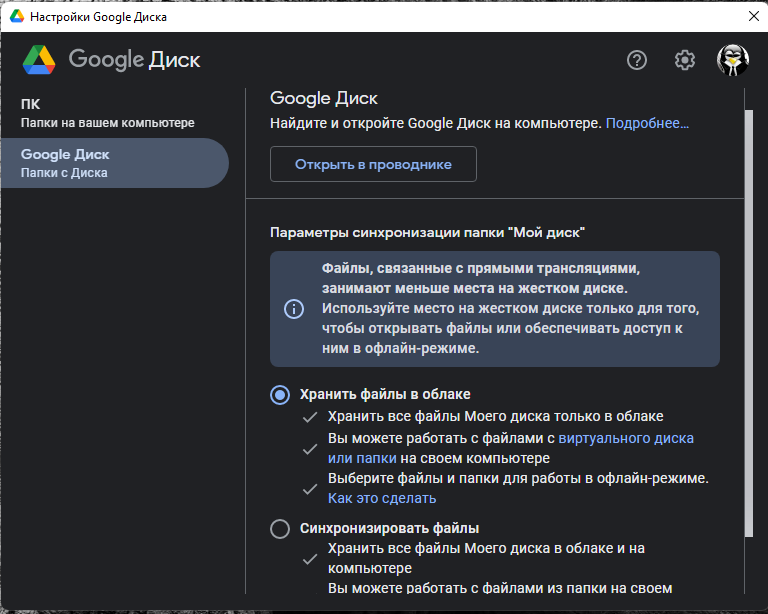This screenshot has height=614, width=768.
Task: Switch to the "ПК" sidebar section
Action: 107,113
